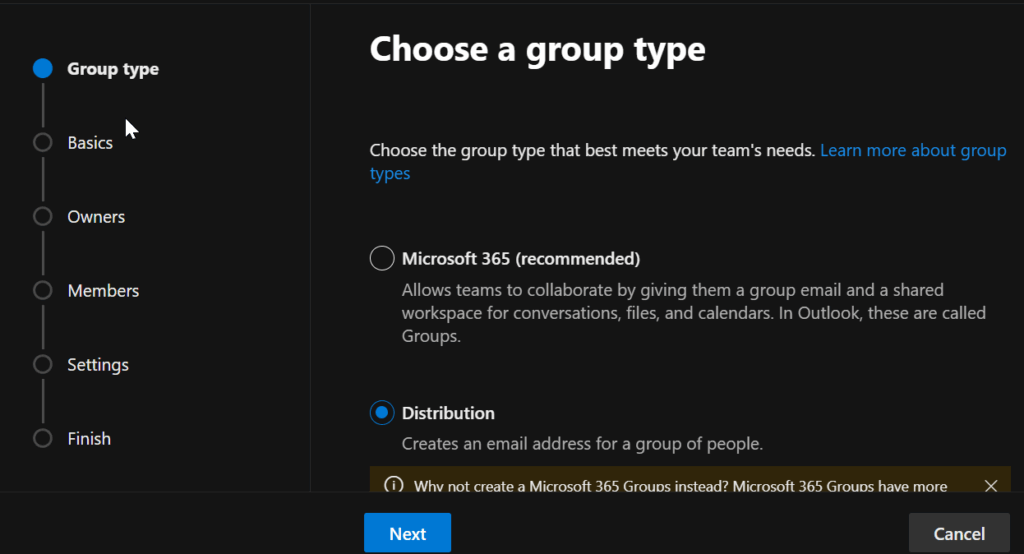Click the Members step circle indicator

pyautogui.click(x=42, y=291)
